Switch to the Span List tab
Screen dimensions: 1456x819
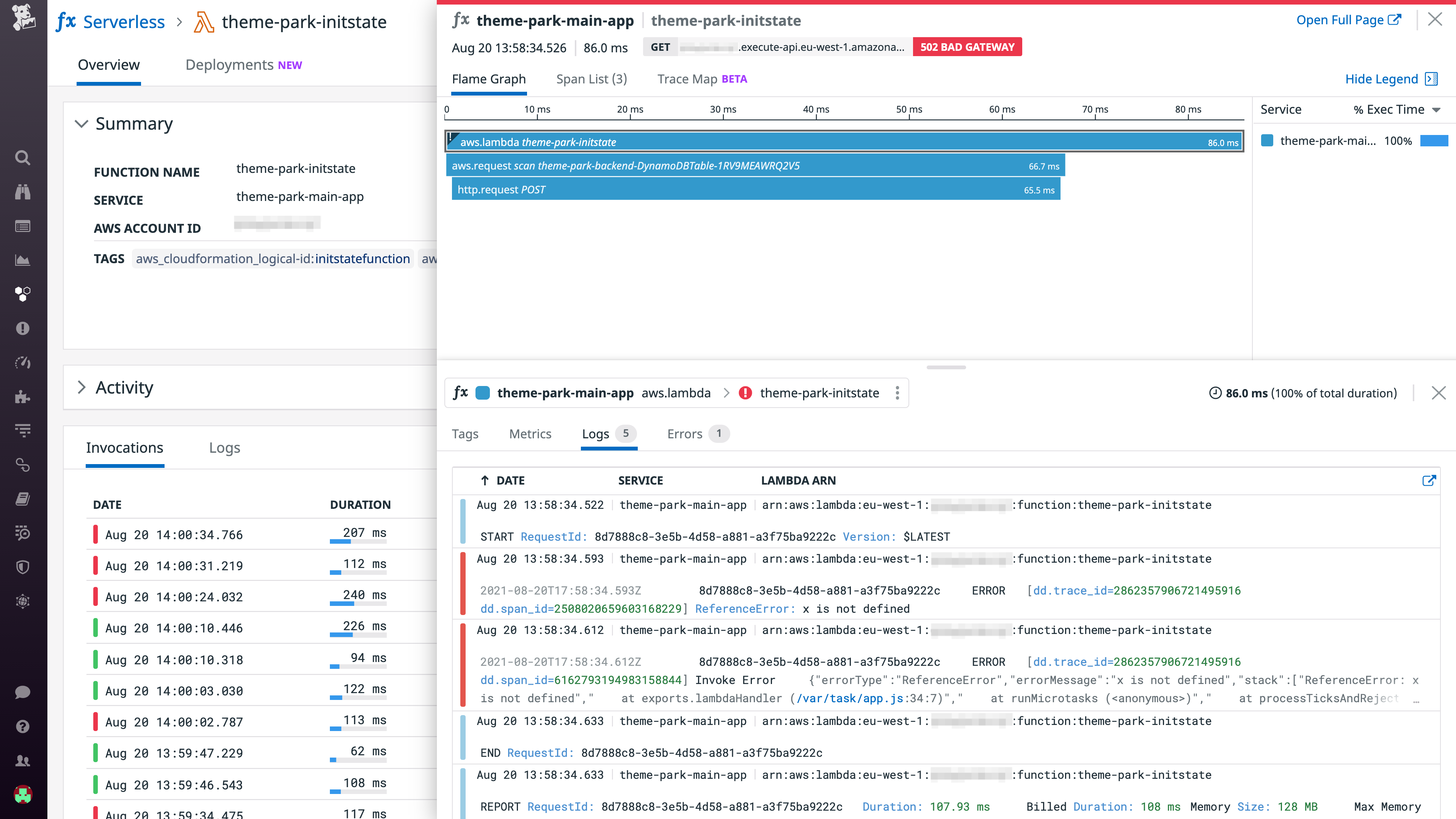click(591, 79)
